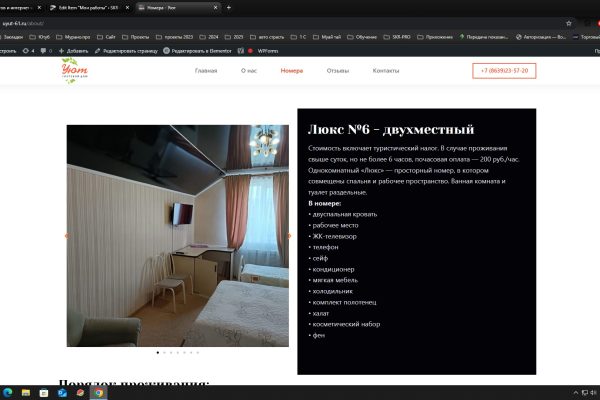The height and width of the screenshot is (400, 600).
Task: Open the "Авторизация" bookmark
Action: point(541,37)
